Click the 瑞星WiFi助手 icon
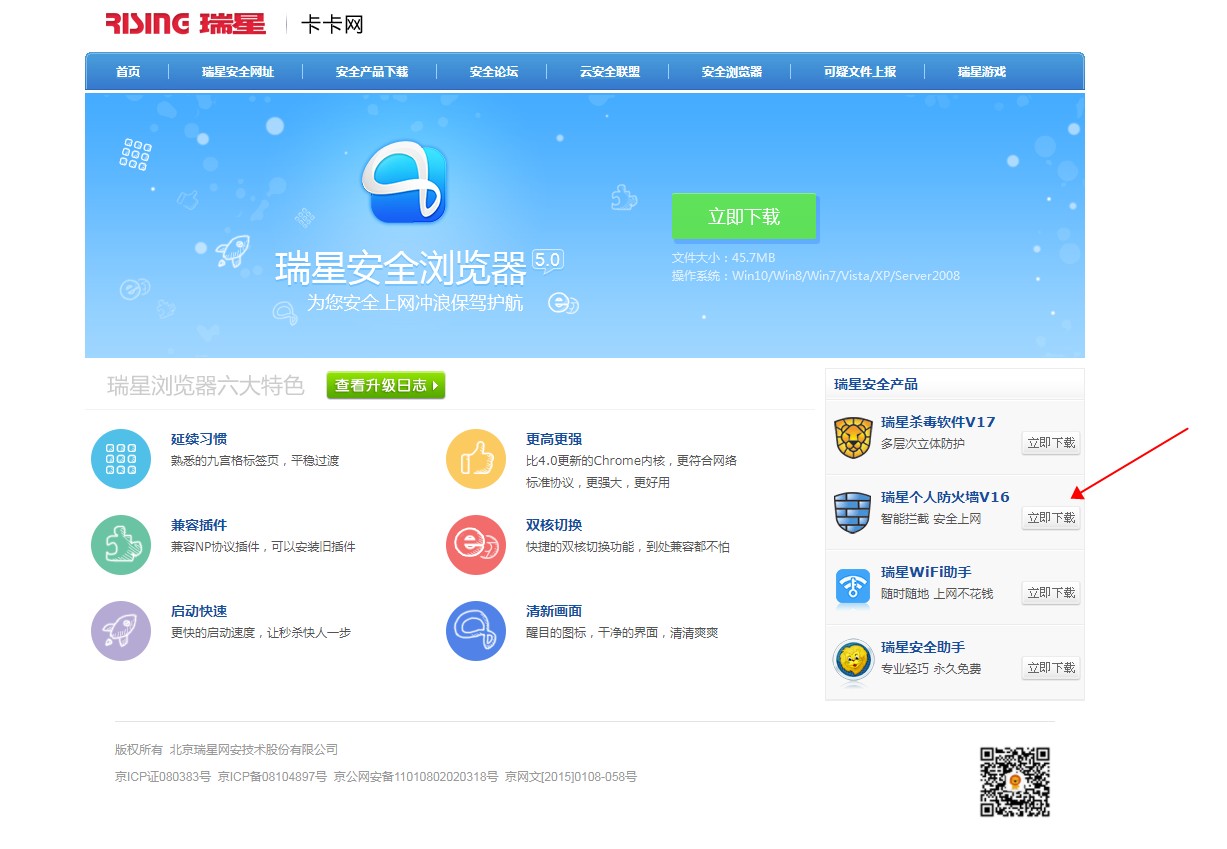1227x849 pixels. 853,587
